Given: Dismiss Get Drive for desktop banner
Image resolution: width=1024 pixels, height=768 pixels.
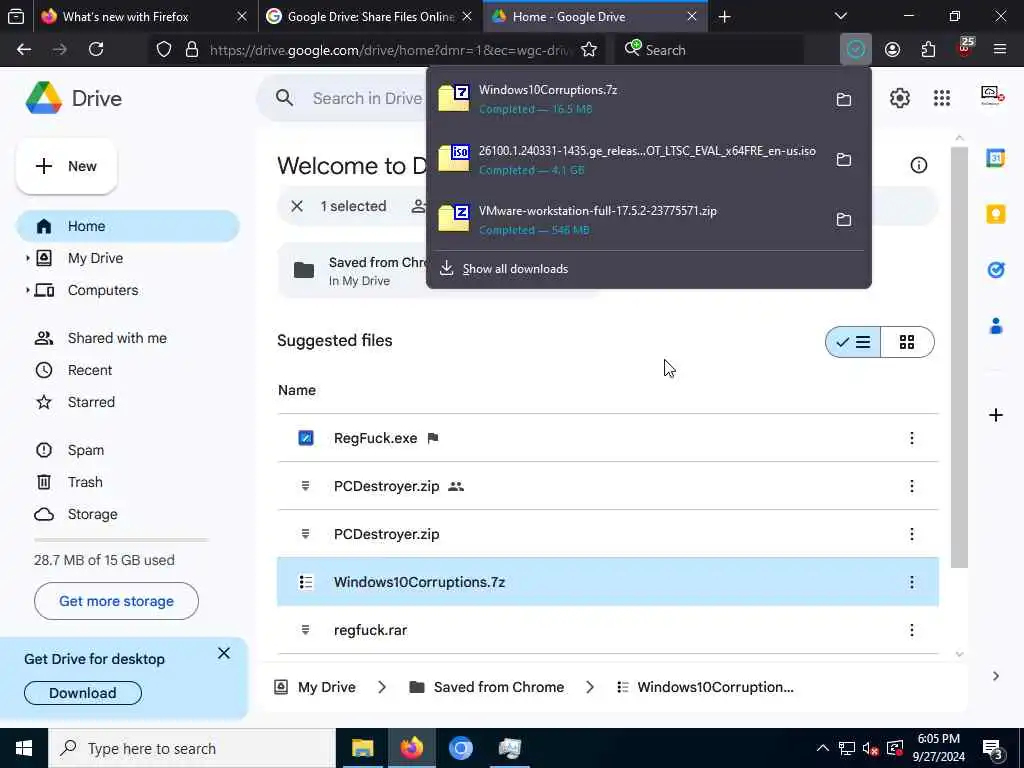Looking at the screenshot, I should (x=224, y=653).
